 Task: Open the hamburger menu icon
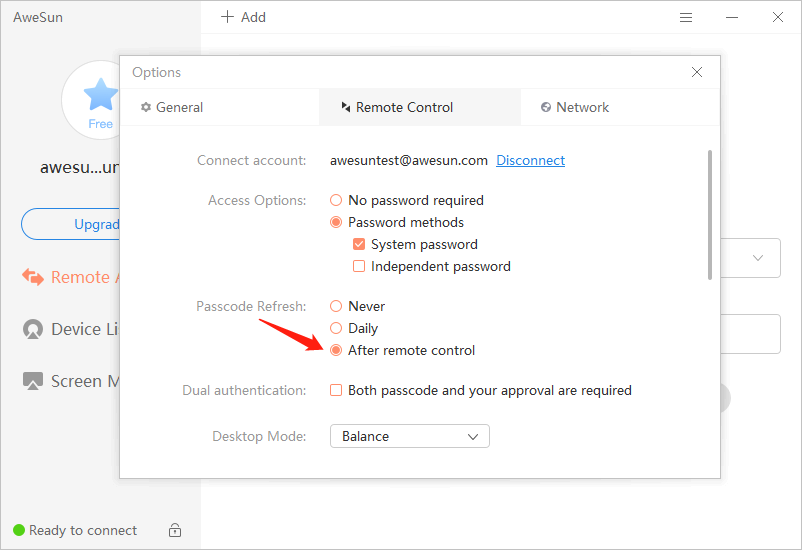point(686,17)
